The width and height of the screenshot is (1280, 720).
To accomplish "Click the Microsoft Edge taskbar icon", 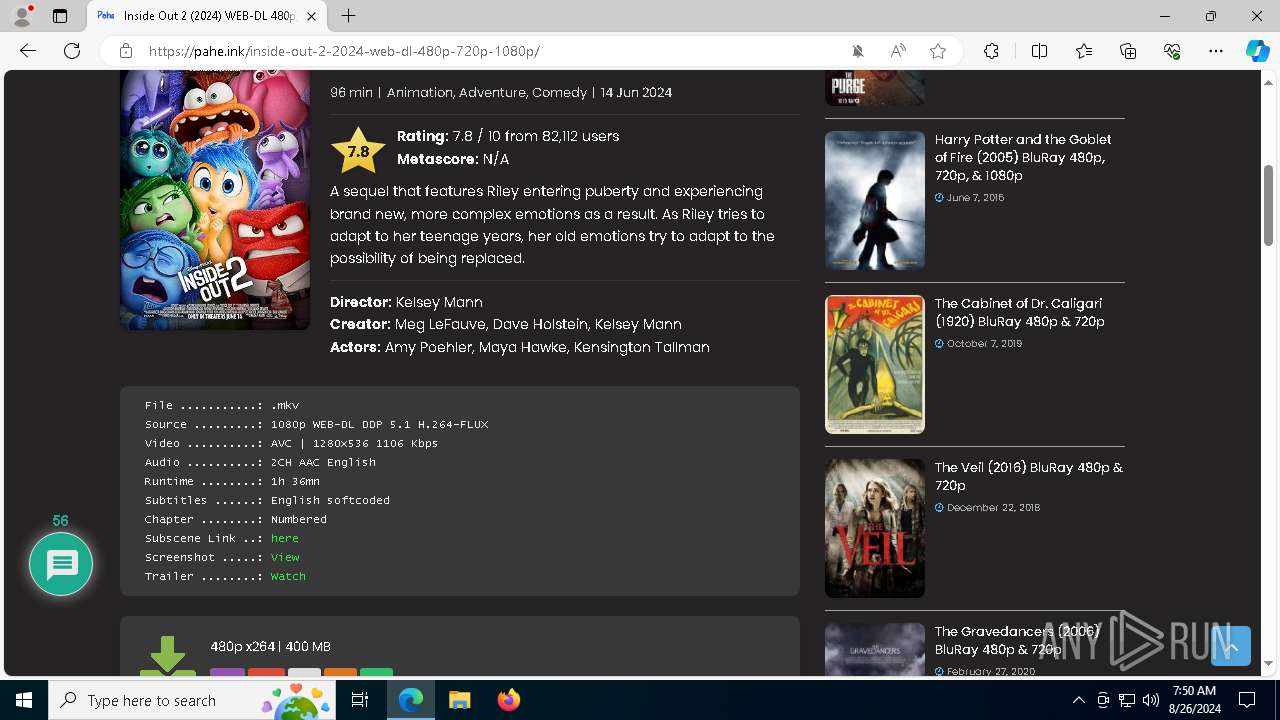I will (411, 700).
